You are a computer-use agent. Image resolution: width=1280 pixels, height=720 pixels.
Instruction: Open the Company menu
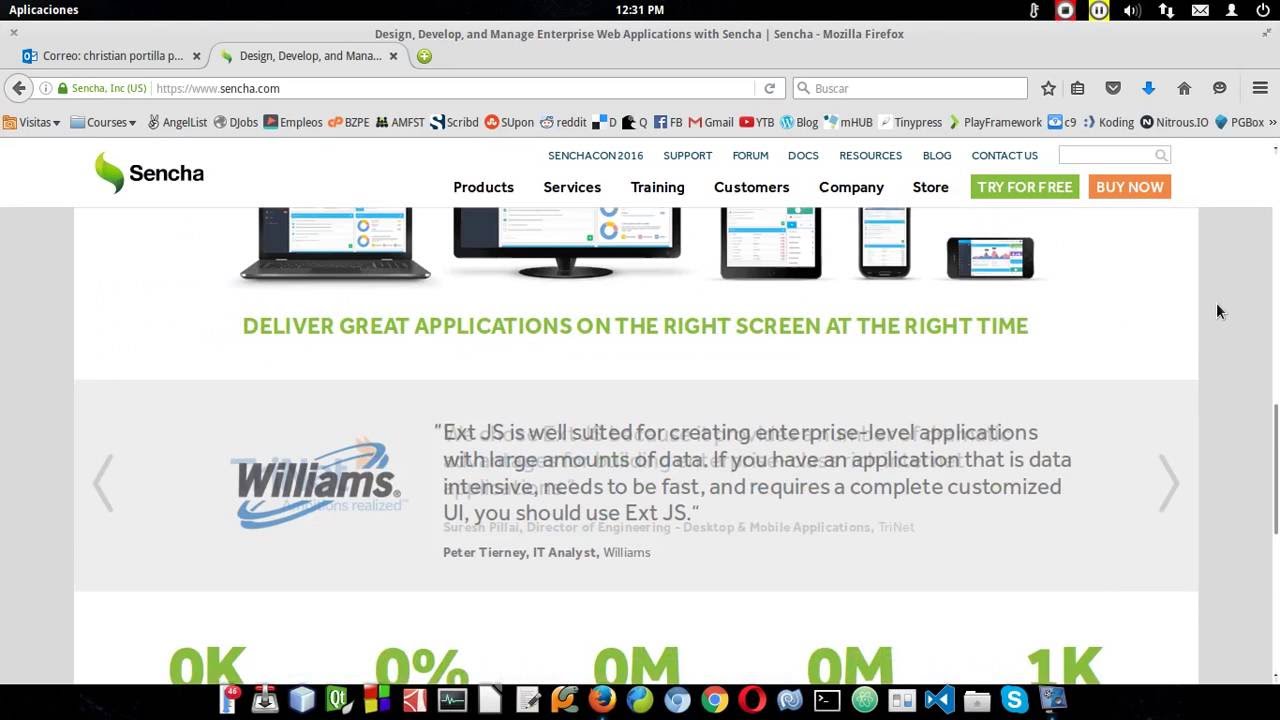851,187
